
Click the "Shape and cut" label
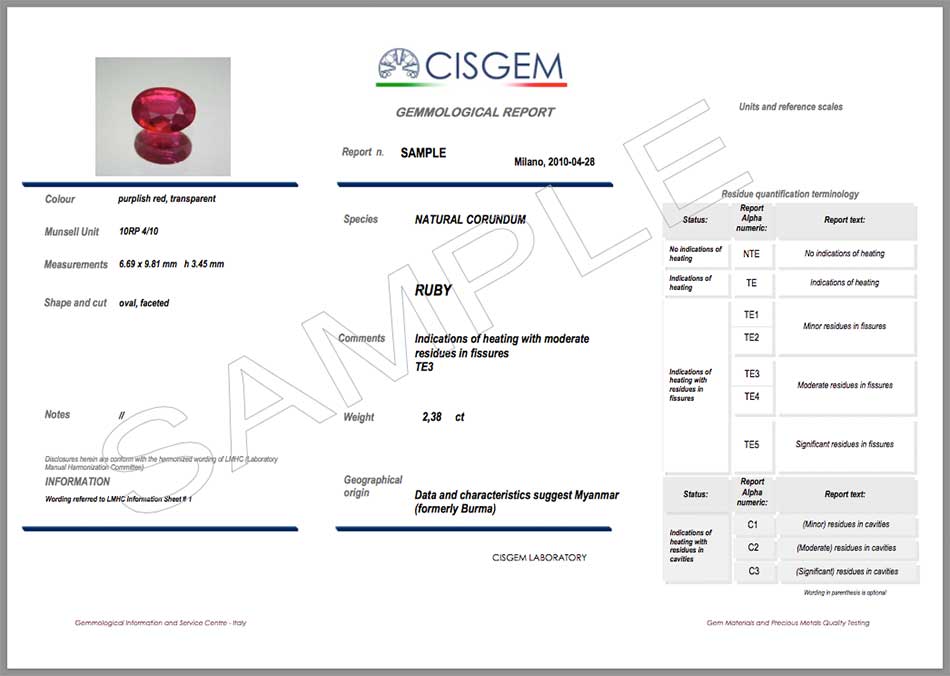pos(75,303)
